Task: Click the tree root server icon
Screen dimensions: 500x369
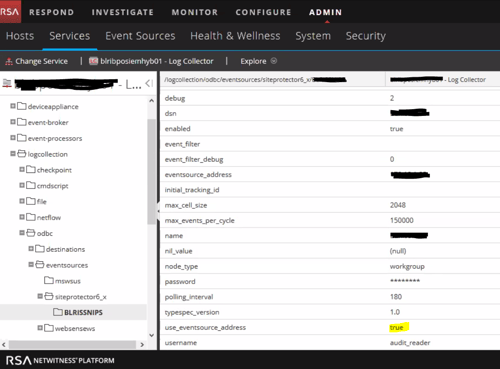Action: click(x=7, y=83)
